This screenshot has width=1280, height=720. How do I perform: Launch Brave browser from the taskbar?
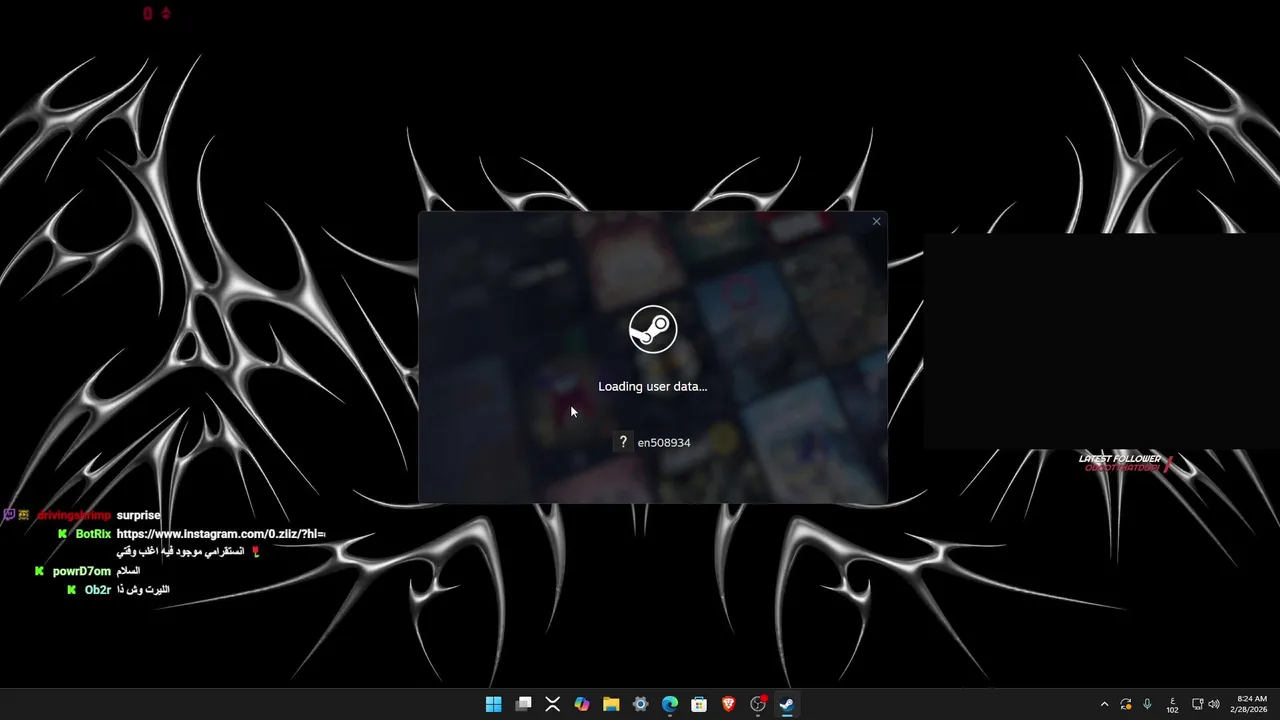click(x=729, y=704)
